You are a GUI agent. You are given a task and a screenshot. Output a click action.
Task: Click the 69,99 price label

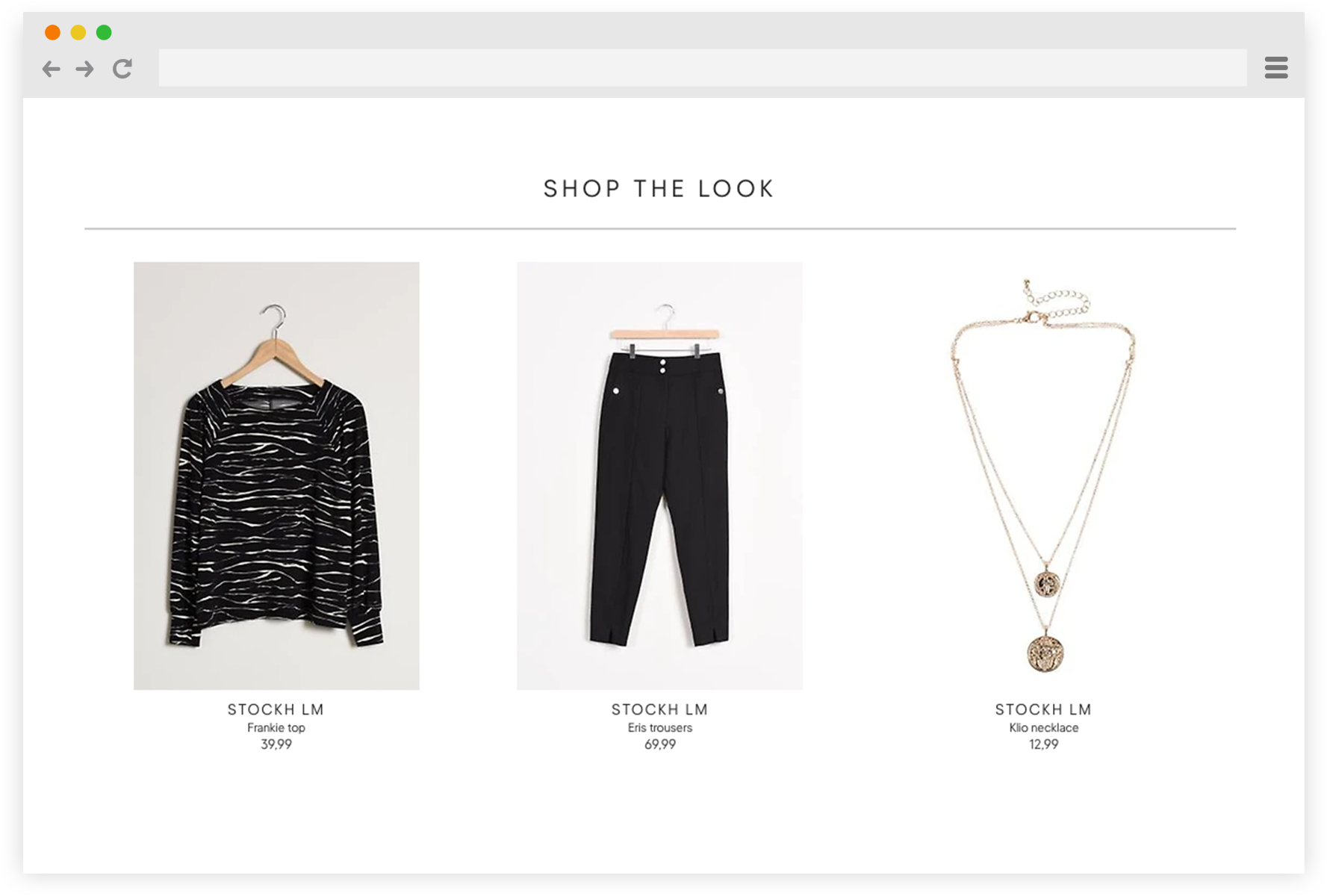(x=660, y=744)
